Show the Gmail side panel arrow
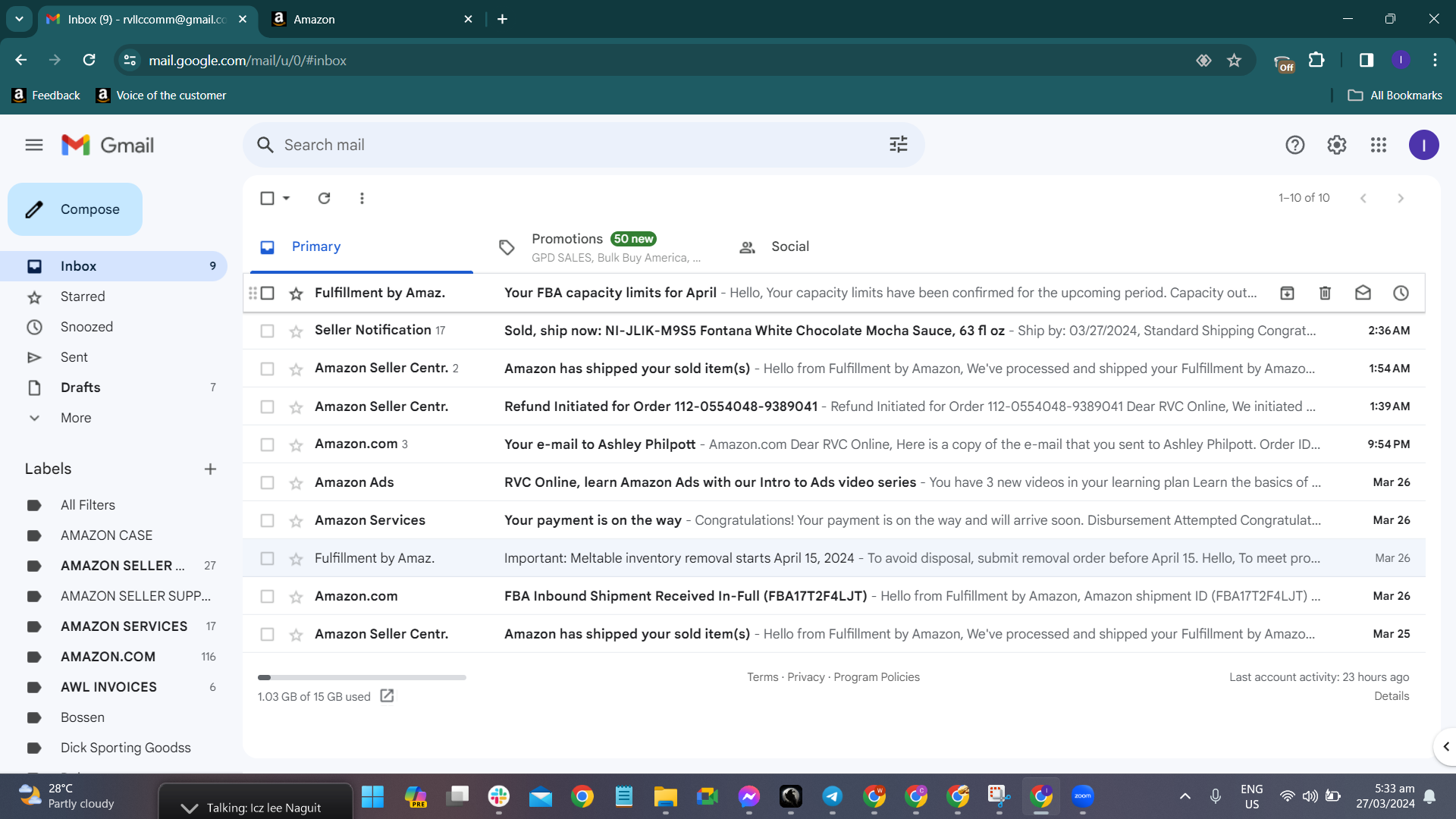Screen dimensions: 1456x819 (x=1445, y=747)
